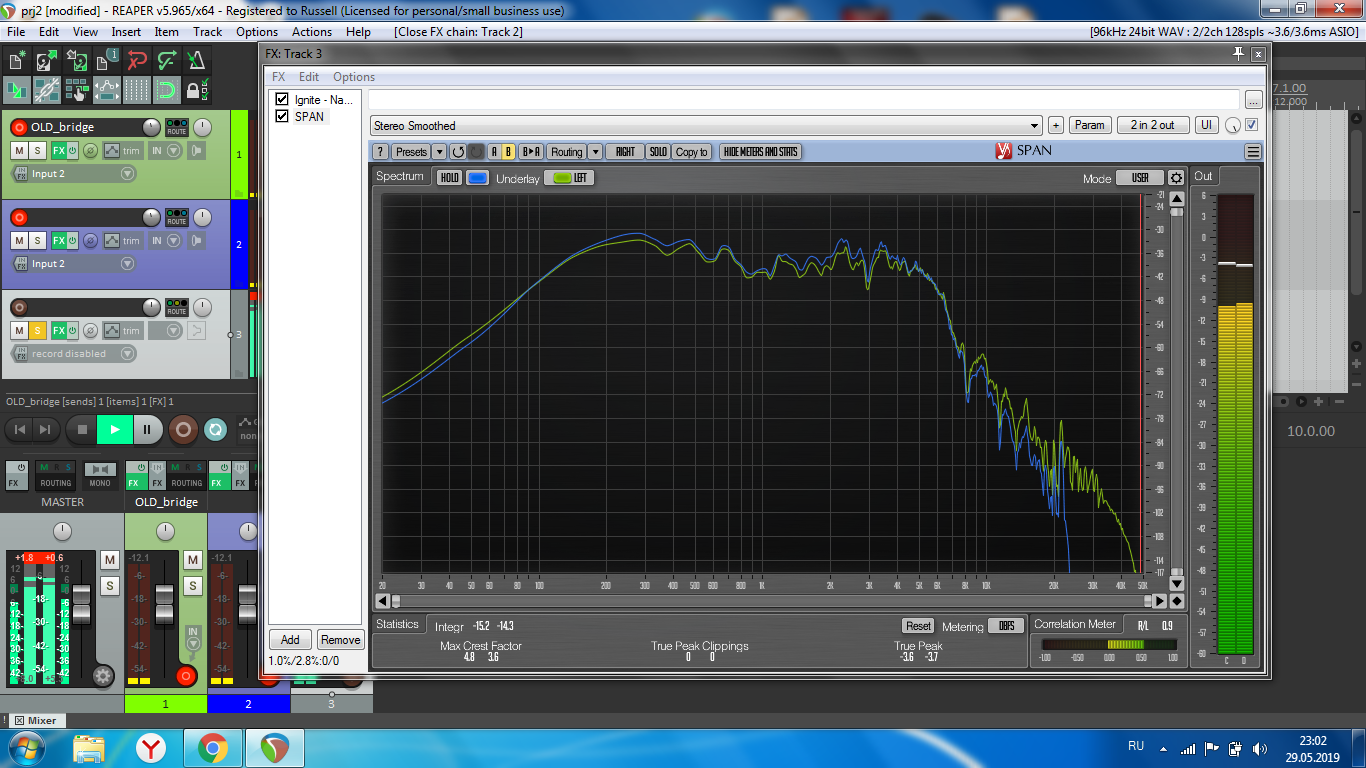The image size is (1366, 768).
Task: Toggle the Ignite plugin enable checkbox
Action: tap(282, 100)
